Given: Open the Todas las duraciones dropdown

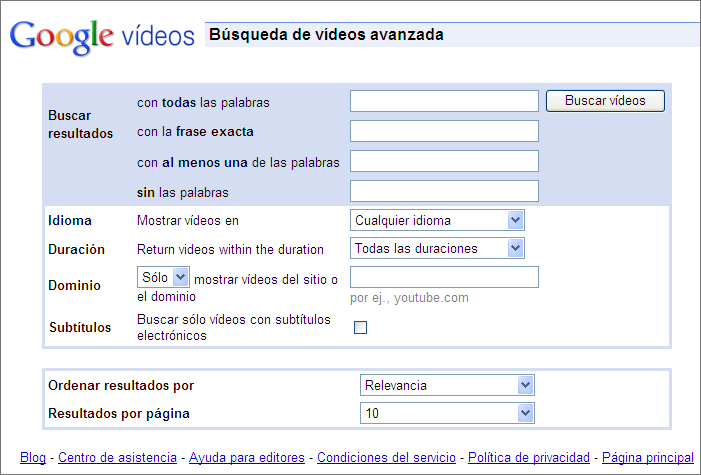Looking at the screenshot, I should (x=437, y=248).
